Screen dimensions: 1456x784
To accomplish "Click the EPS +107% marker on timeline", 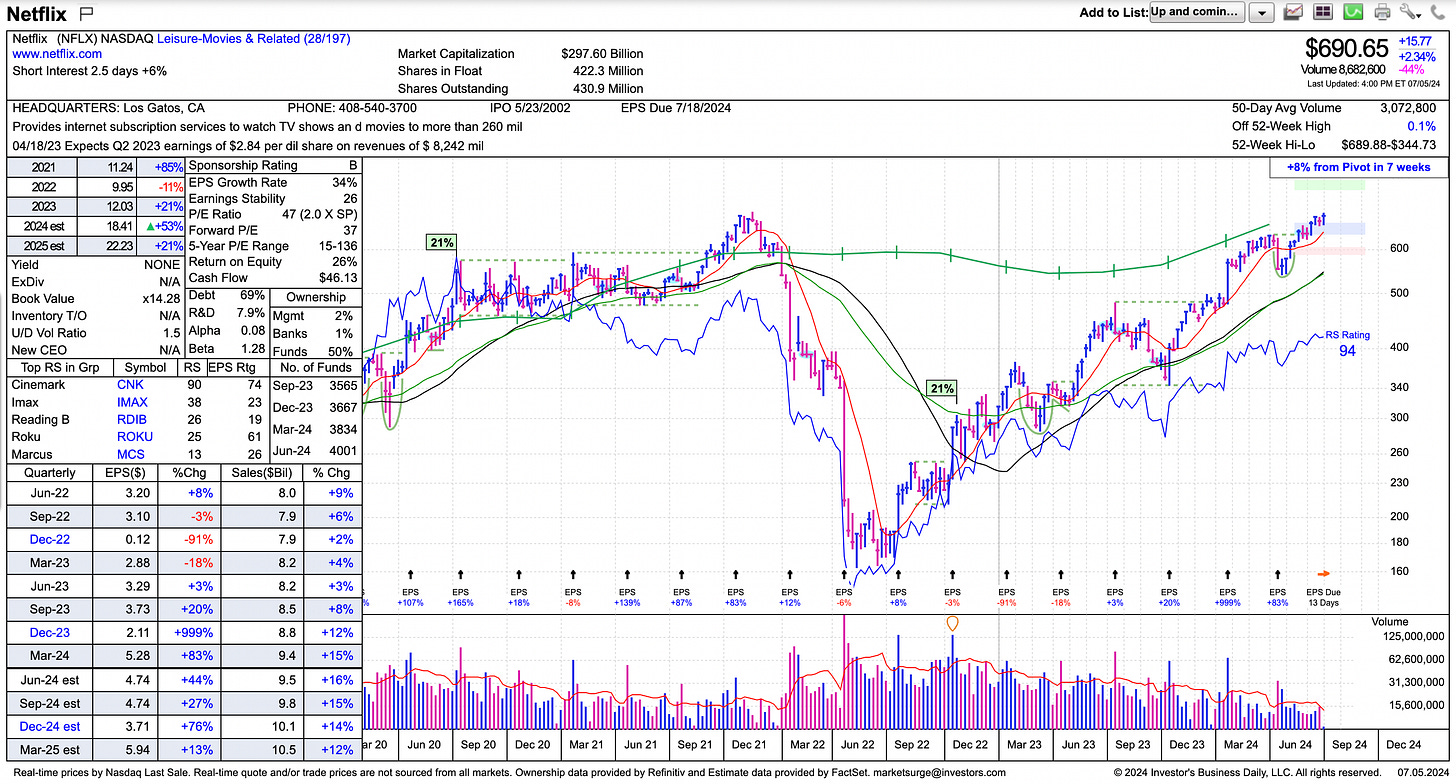I will (410, 597).
